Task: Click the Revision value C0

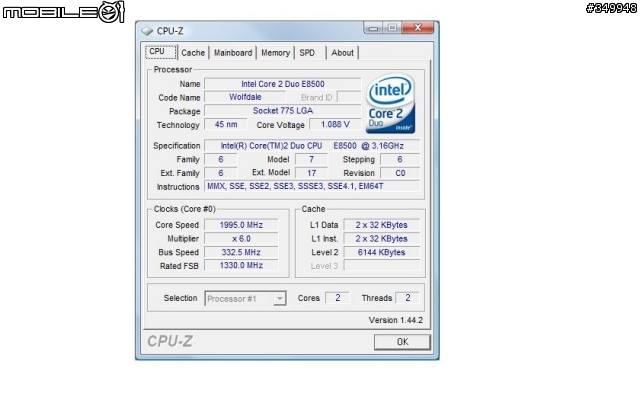Action: pos(400,173)
